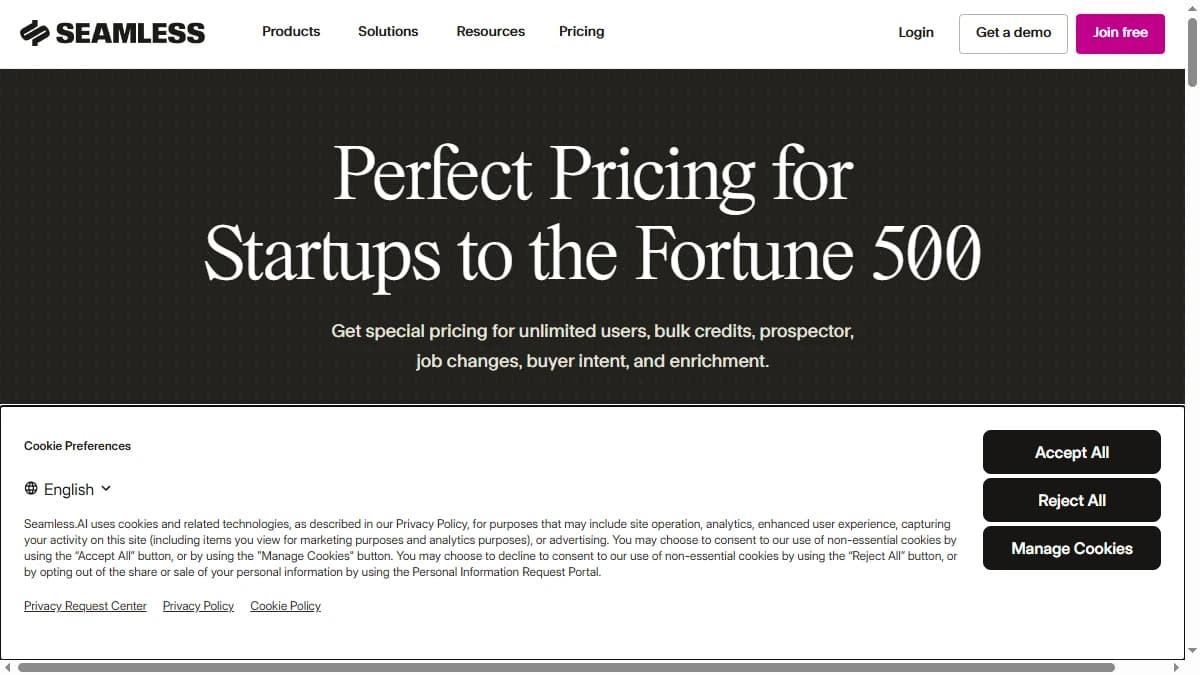Click the Login option
Viewport: 1200px width, 675px height.
pos(915,32)
